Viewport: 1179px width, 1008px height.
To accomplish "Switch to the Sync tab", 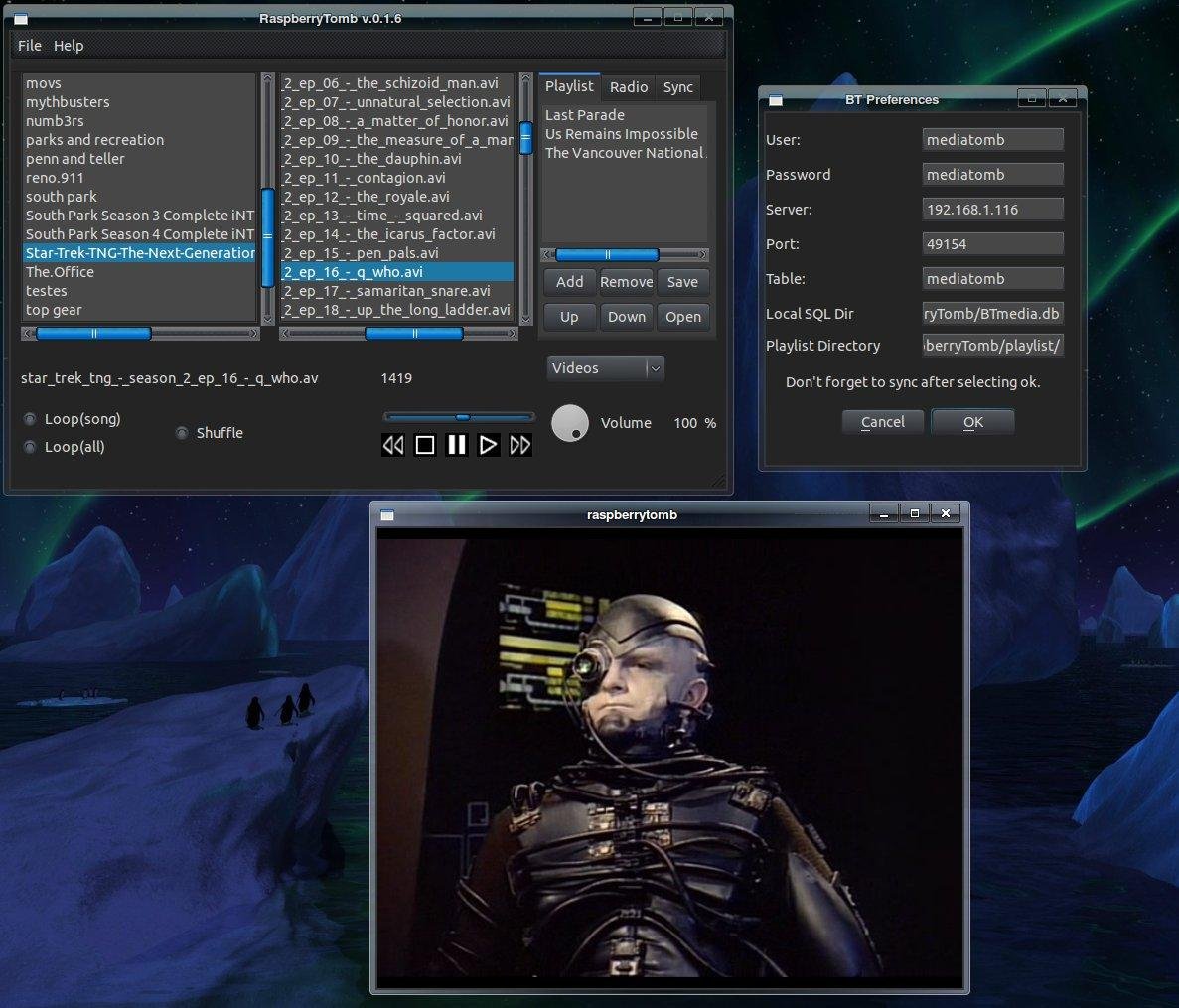I will point(678,87).
